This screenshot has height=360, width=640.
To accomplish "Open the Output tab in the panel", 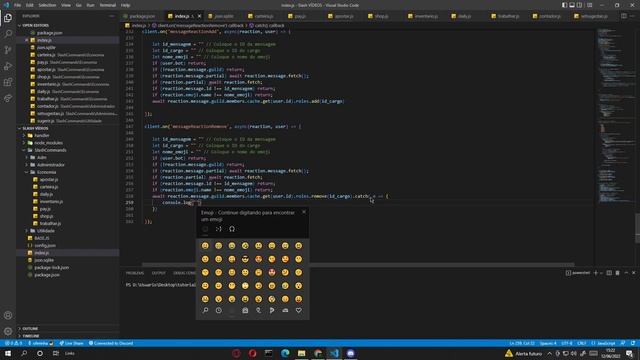I will (x=159, y=273).
